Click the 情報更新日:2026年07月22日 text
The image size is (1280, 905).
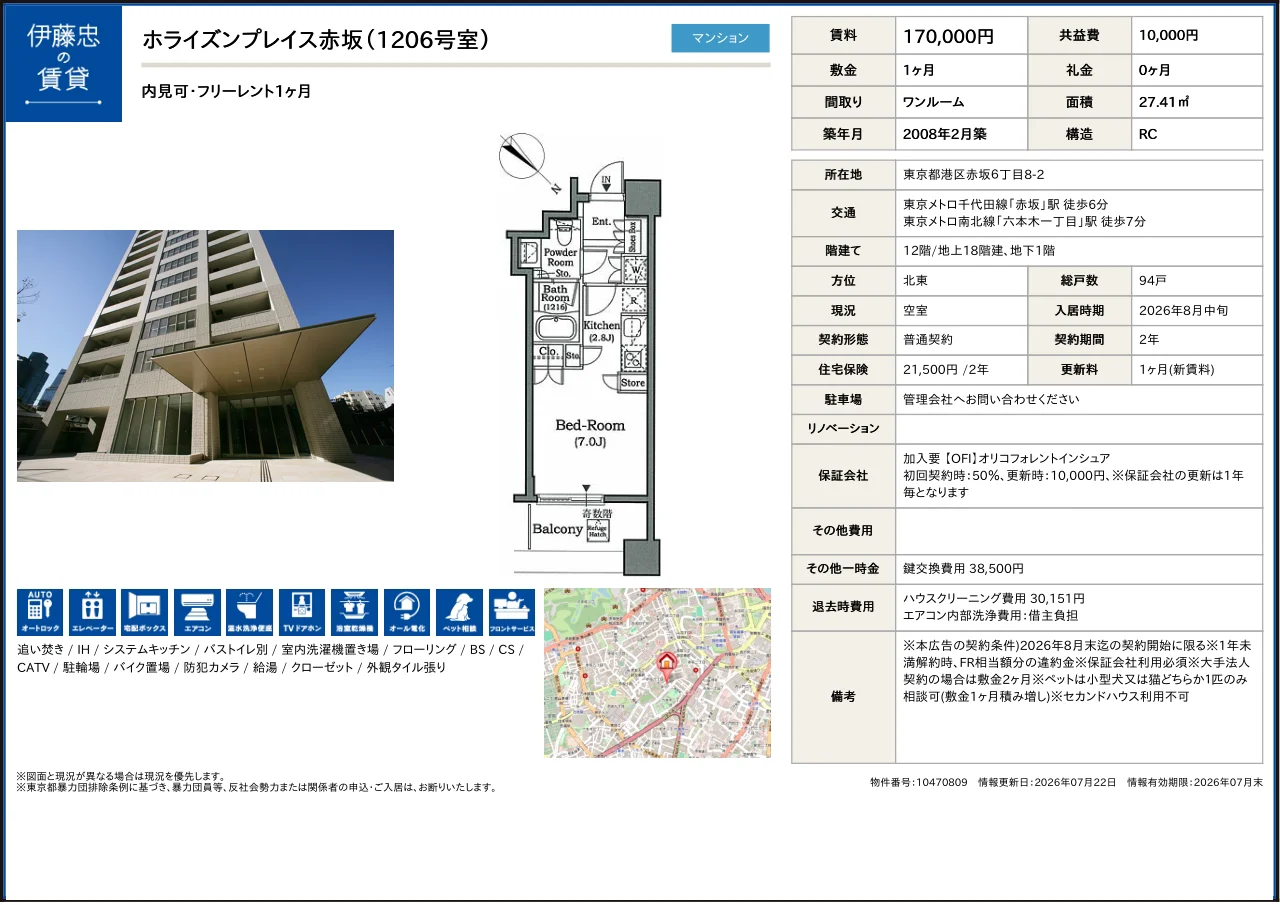point(1046,782)
